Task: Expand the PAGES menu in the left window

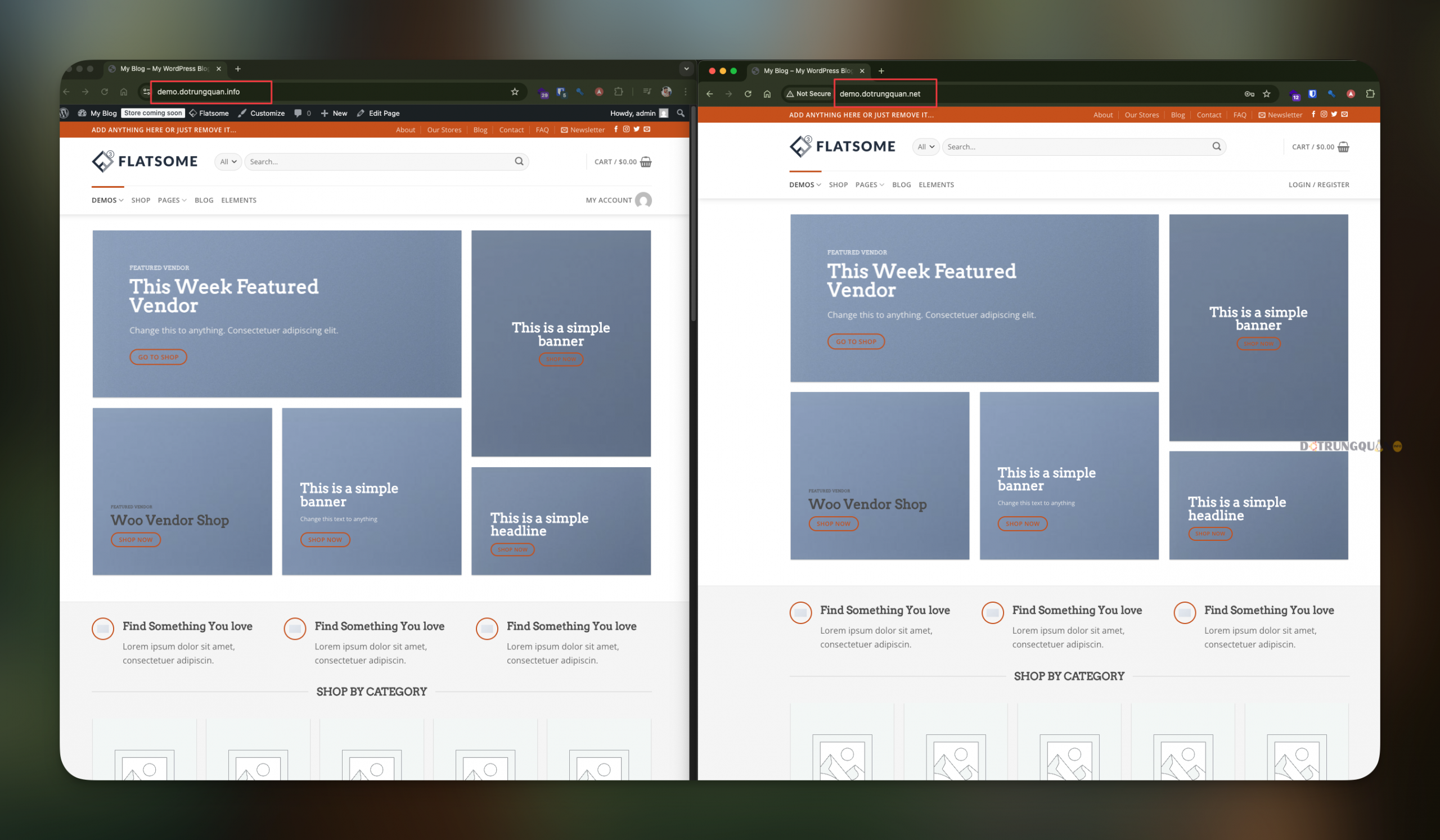Action: (172, 200)
